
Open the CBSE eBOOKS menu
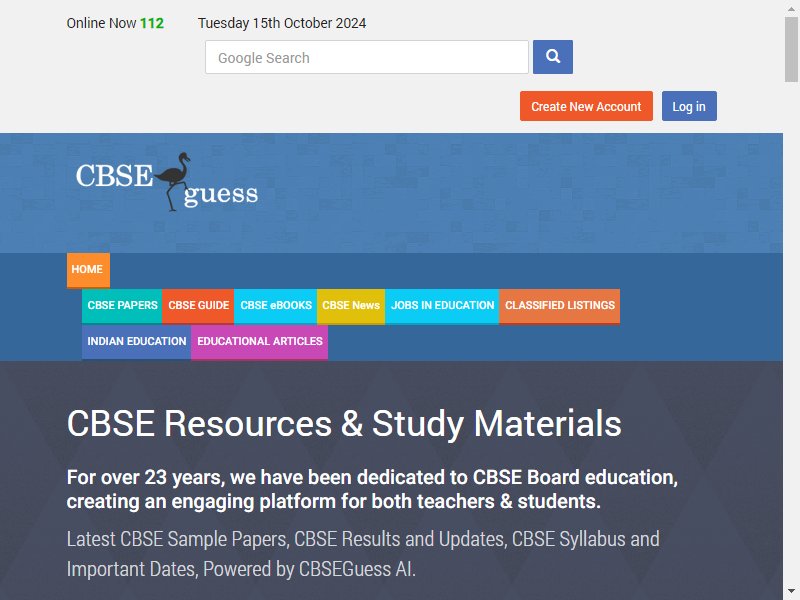[x=276, y=306]
